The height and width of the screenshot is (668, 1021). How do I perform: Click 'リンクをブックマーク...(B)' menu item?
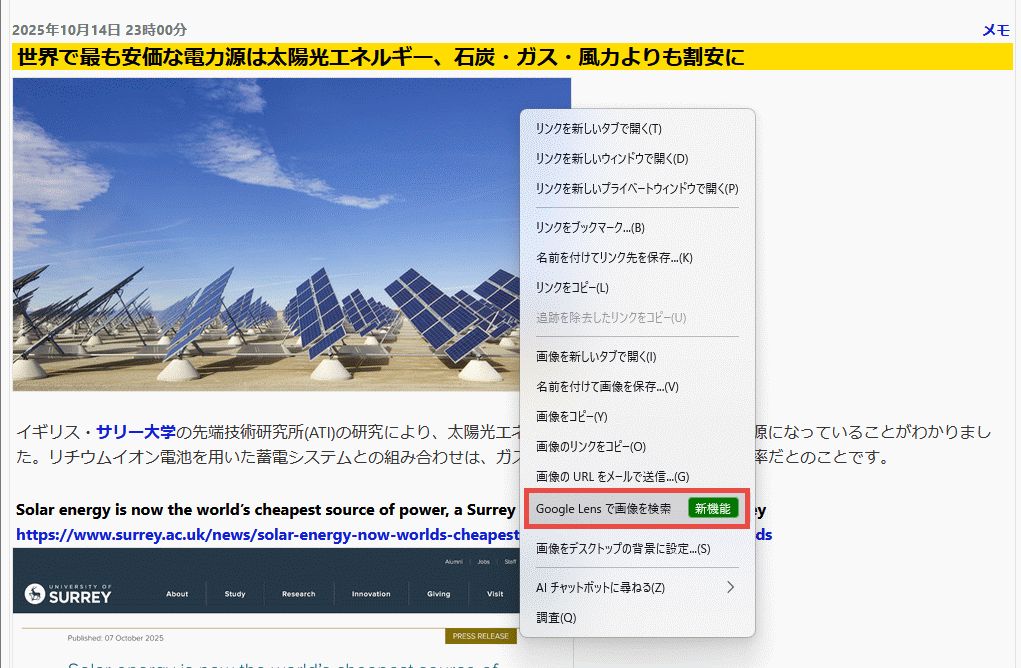(x=590, y=228)
